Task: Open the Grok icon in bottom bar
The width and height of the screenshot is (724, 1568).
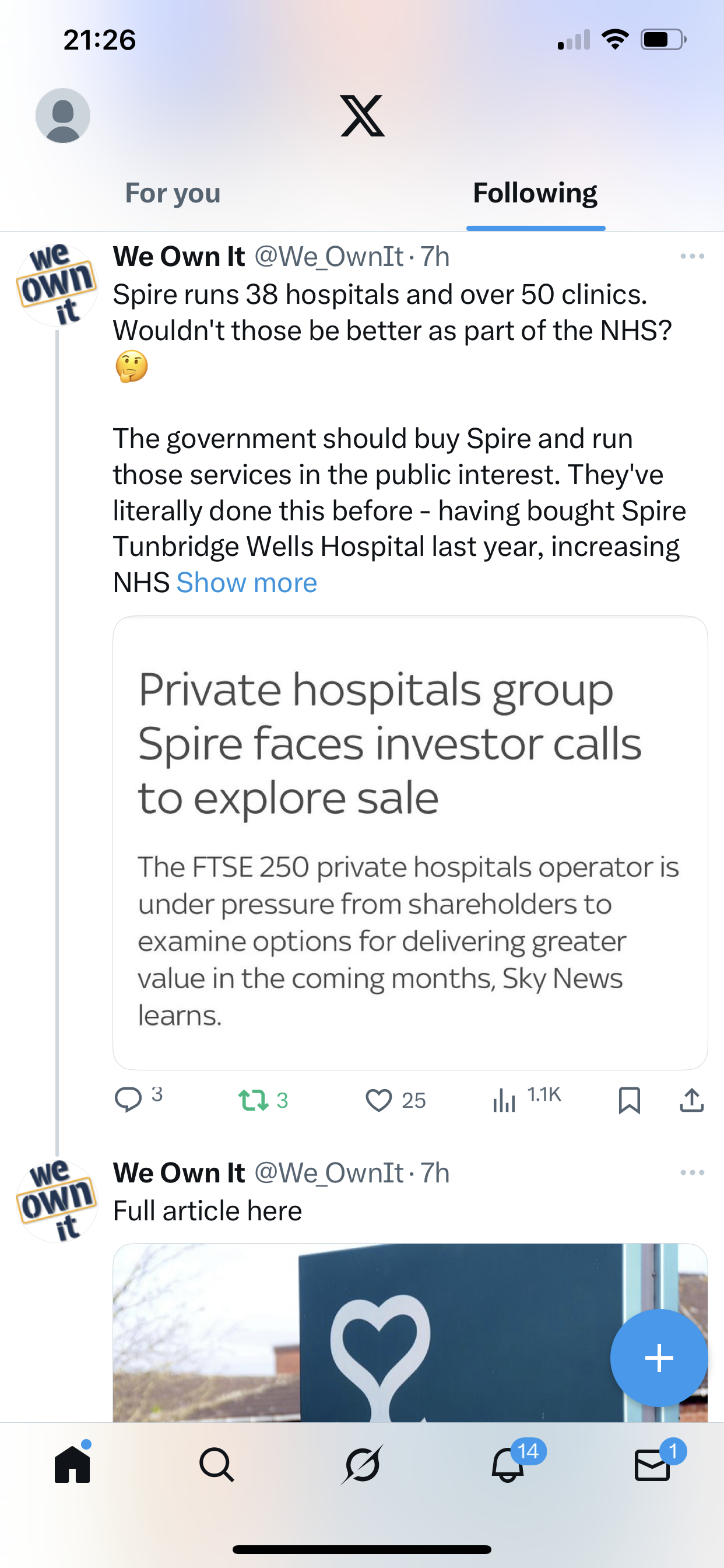Action: (362, 1465)
